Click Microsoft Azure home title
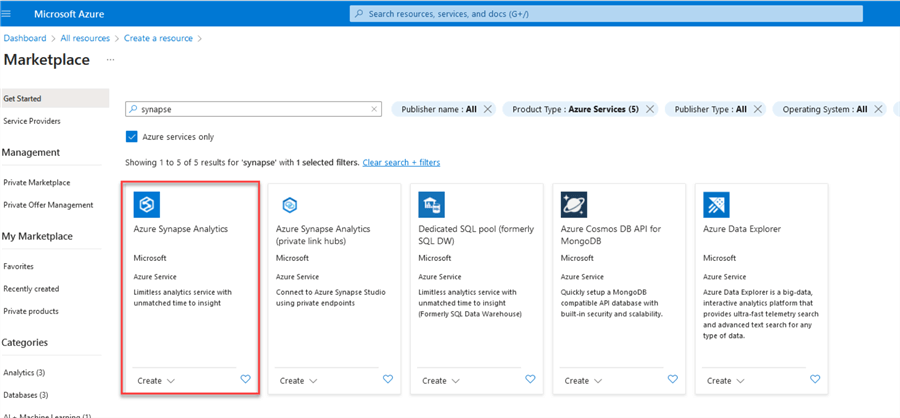The width and height of the screenshot is (900, 418). click(69, 14)
